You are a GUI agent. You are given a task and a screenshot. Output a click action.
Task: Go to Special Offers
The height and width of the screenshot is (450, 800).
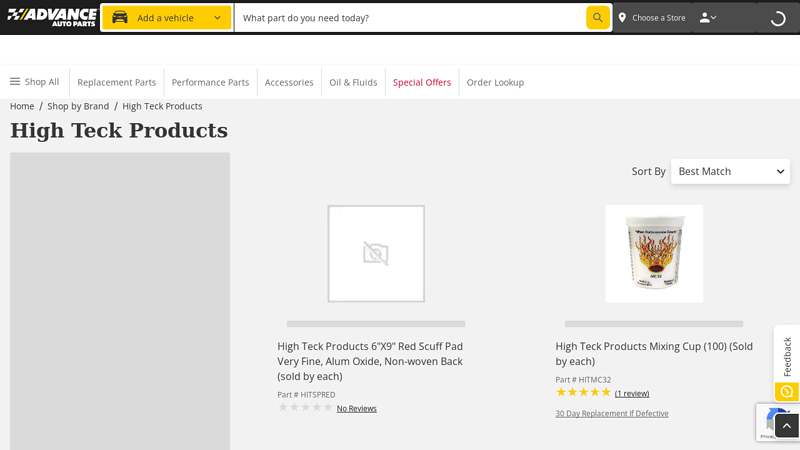[x=422, y=82]
